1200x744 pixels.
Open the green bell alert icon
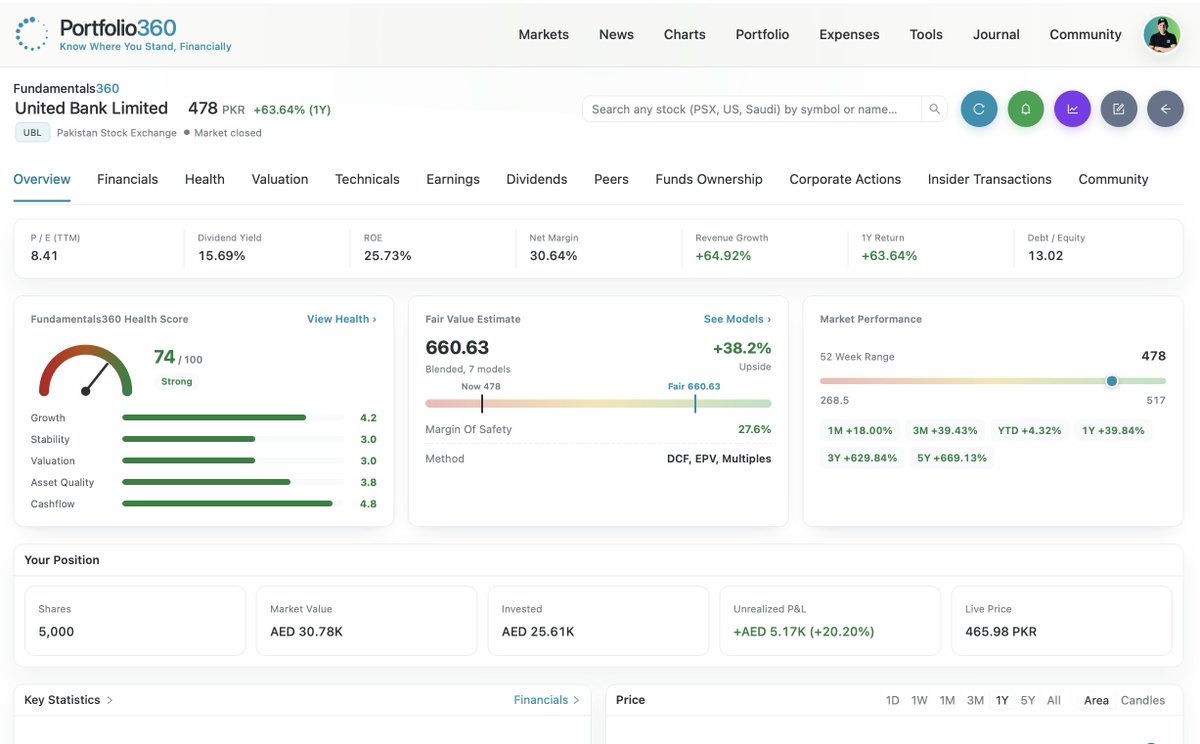coord(1026,109)
